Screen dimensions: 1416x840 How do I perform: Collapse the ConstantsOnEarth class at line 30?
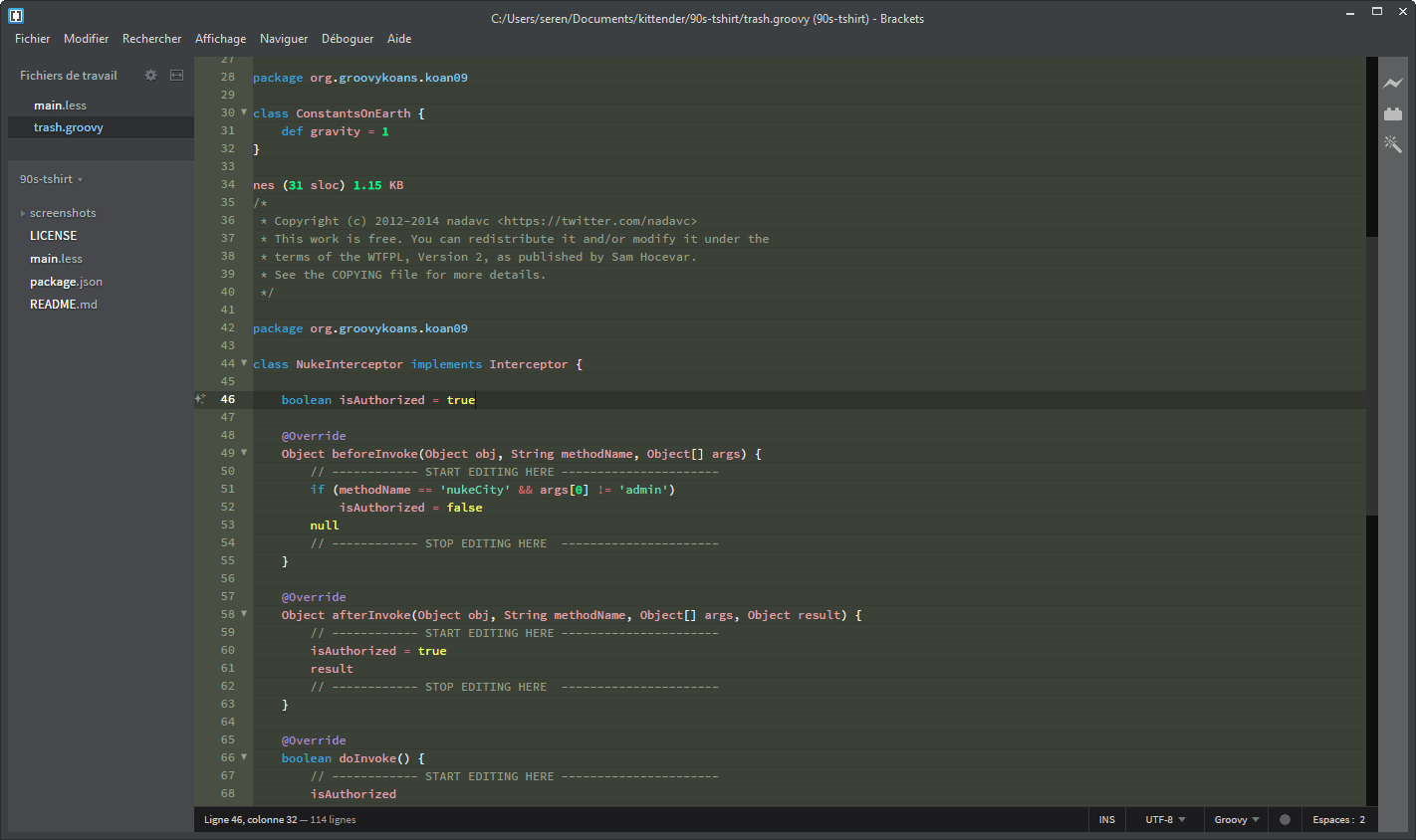(x=244, y=112)
